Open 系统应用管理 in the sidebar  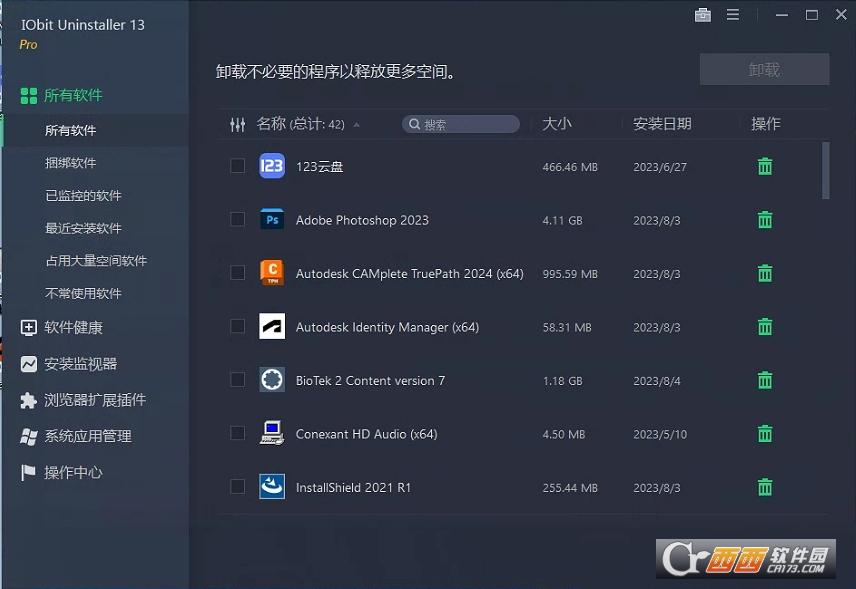27,435
